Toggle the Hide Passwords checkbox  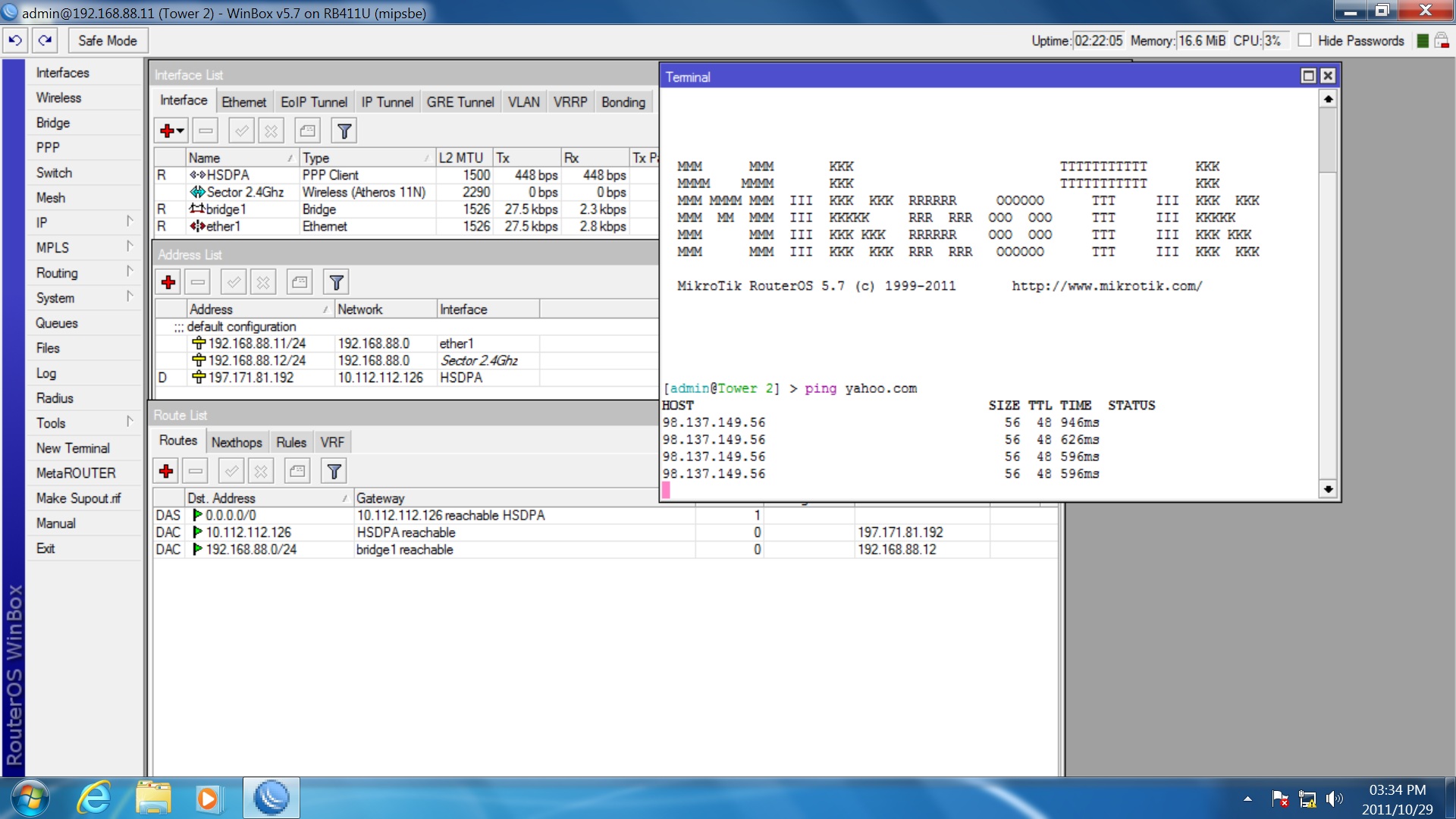[x=1304, y=40]
